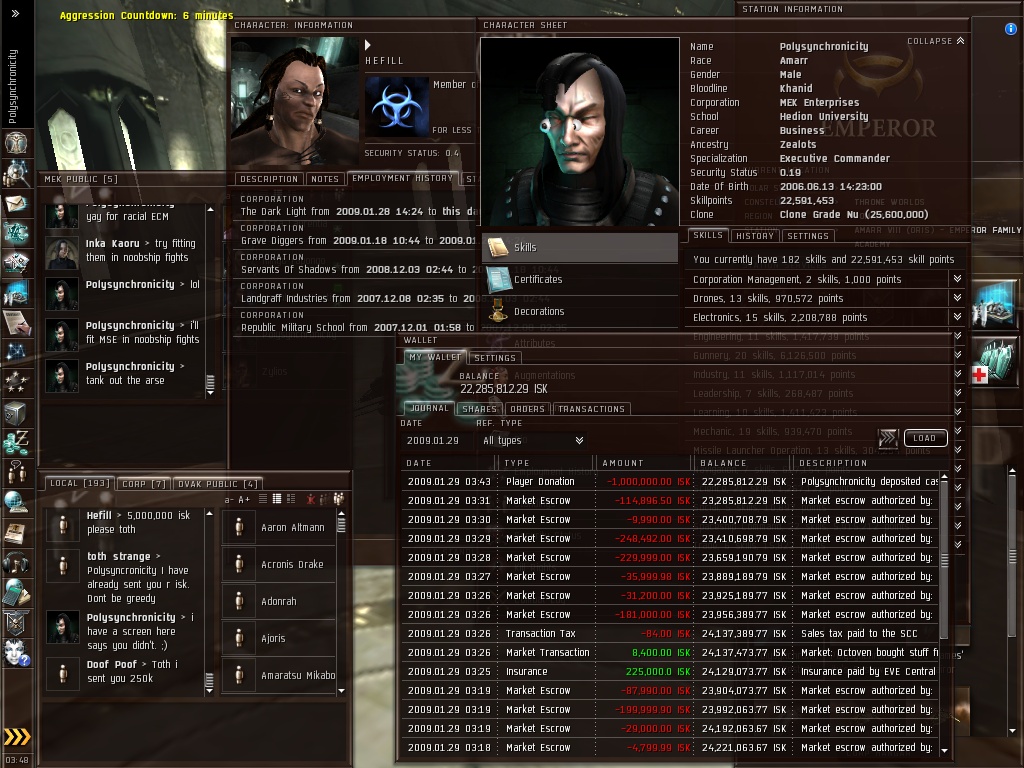1024x768 pixels.
Task: Switch to the Employment History tab
Action: coord(402,178)
